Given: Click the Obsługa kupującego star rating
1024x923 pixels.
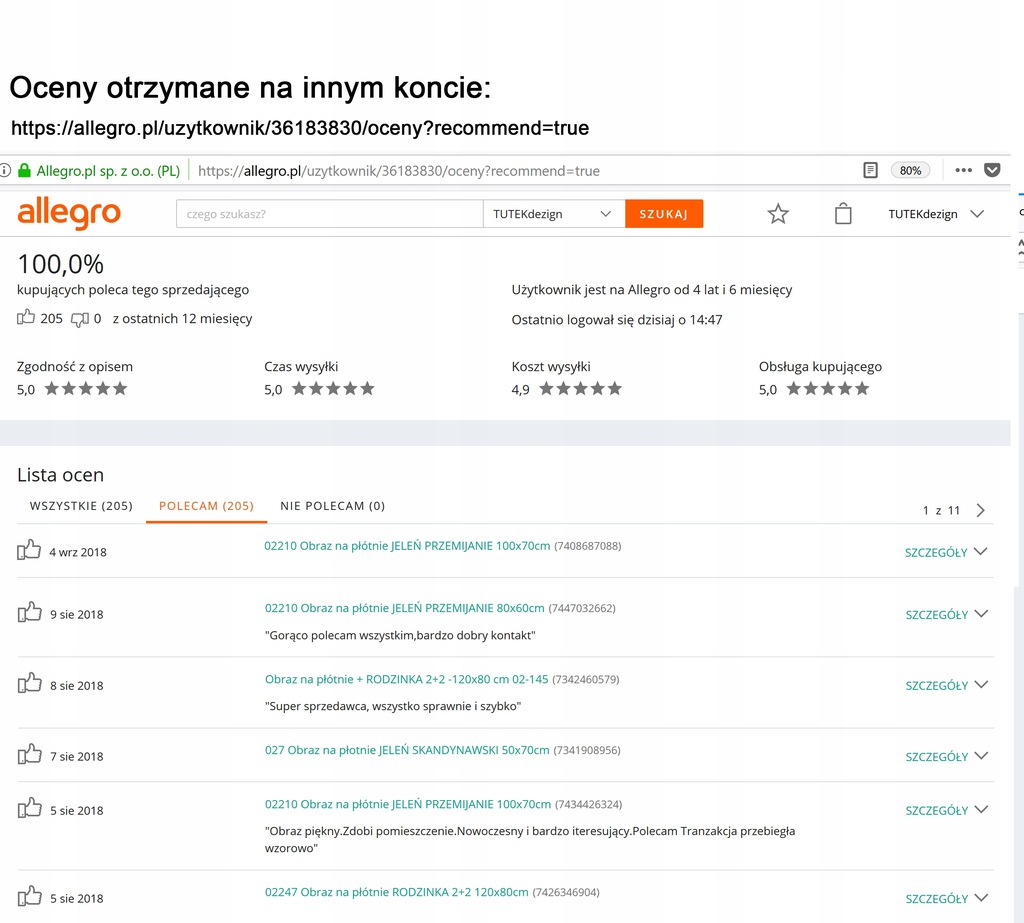Looking at the screenshot, I should coord(828,389).
